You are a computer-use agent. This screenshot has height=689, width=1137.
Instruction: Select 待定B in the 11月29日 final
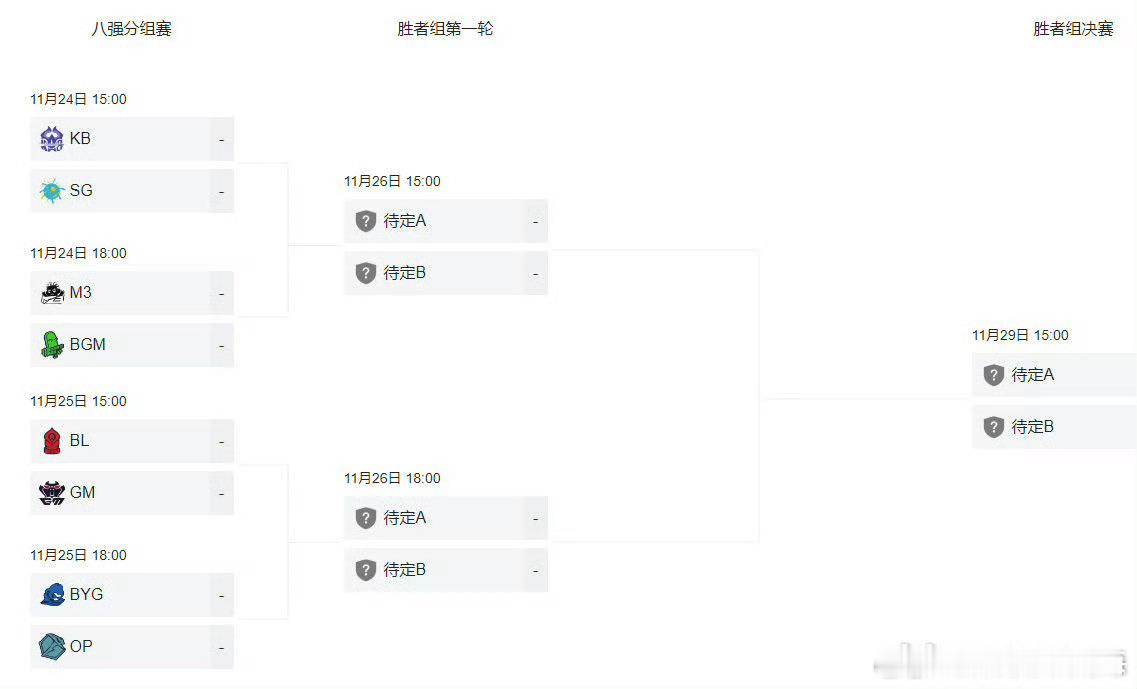(1033, 426)
